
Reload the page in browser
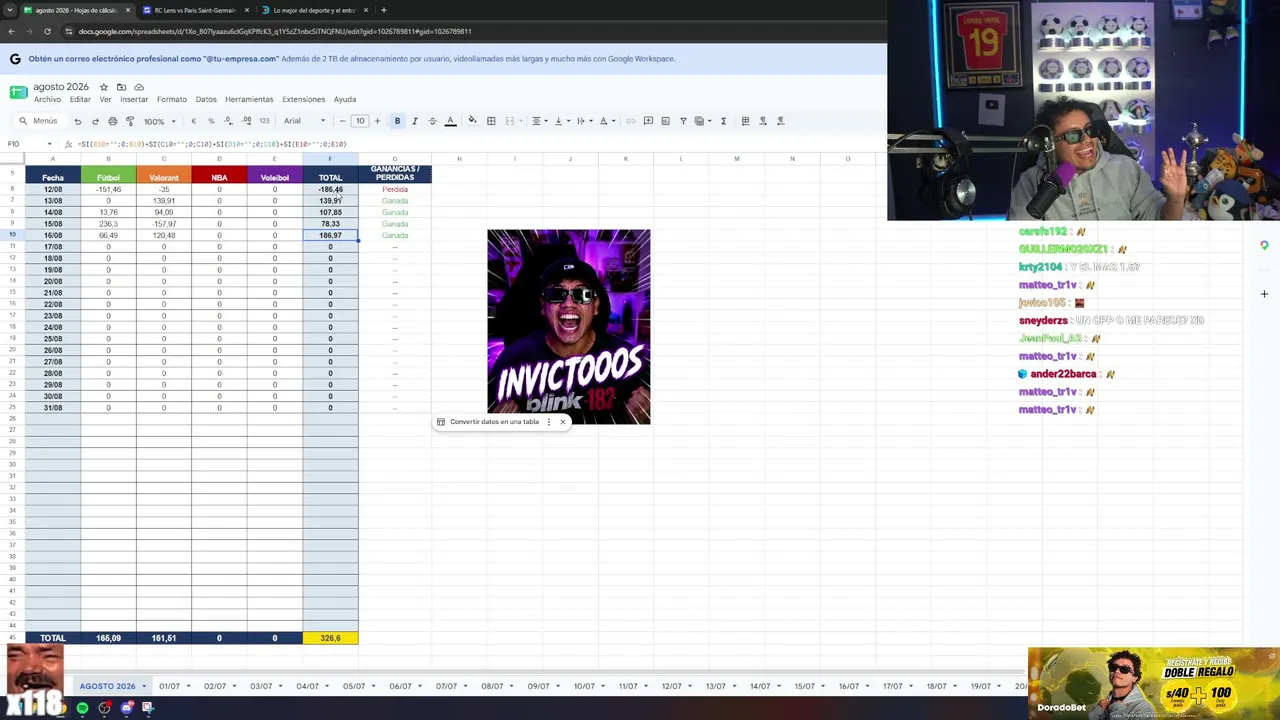(x=47, y=31)
